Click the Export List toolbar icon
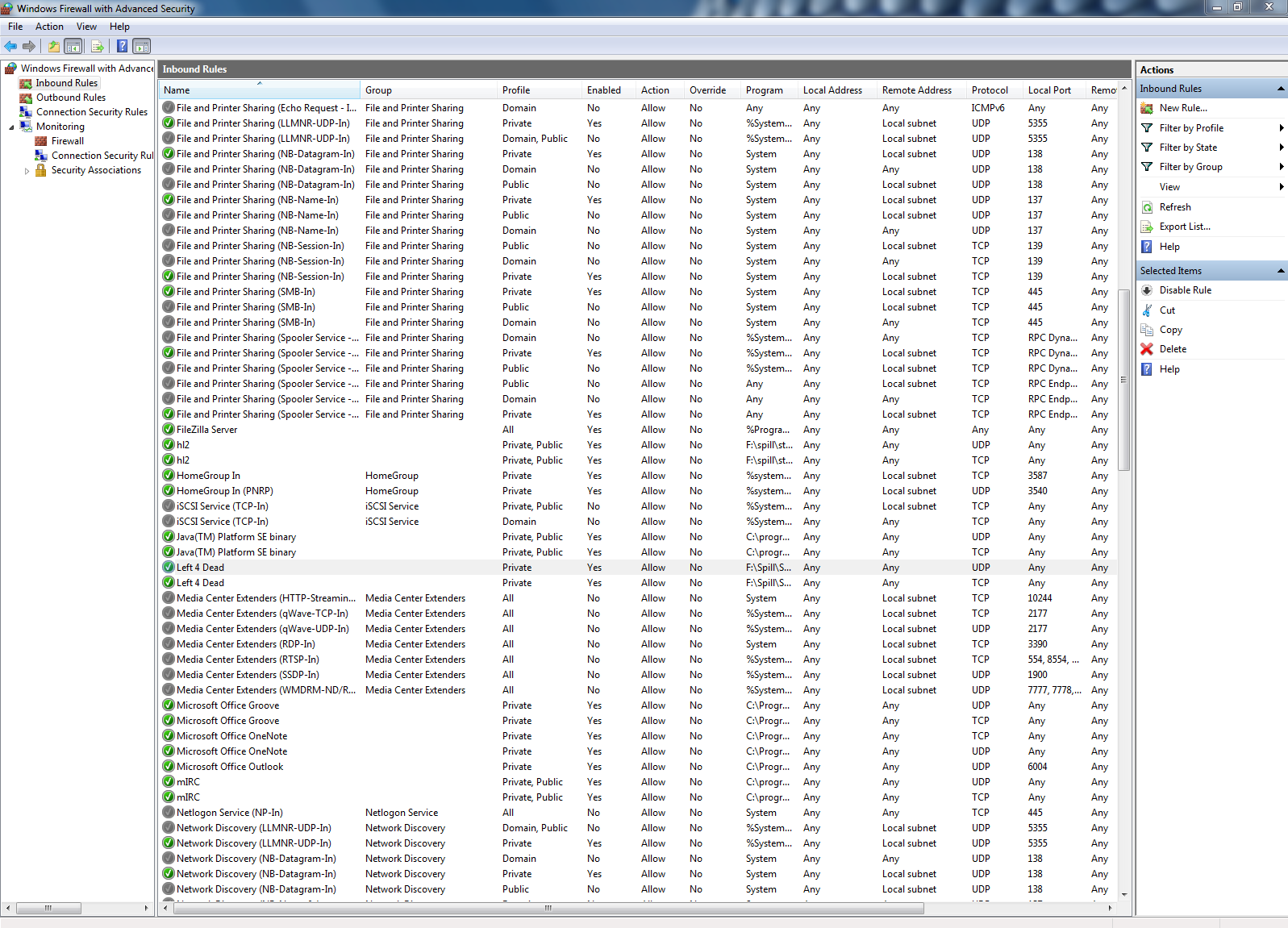Screen dimensions: 1288x928 (98, 46)
